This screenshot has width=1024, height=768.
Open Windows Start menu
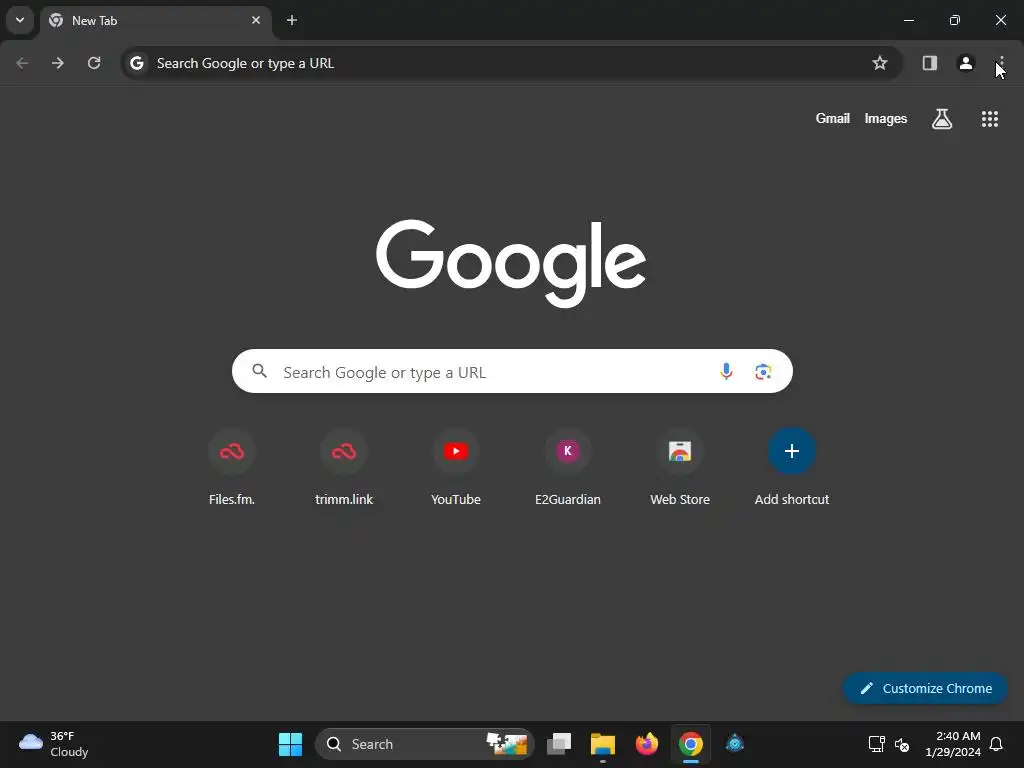(290, 744)
